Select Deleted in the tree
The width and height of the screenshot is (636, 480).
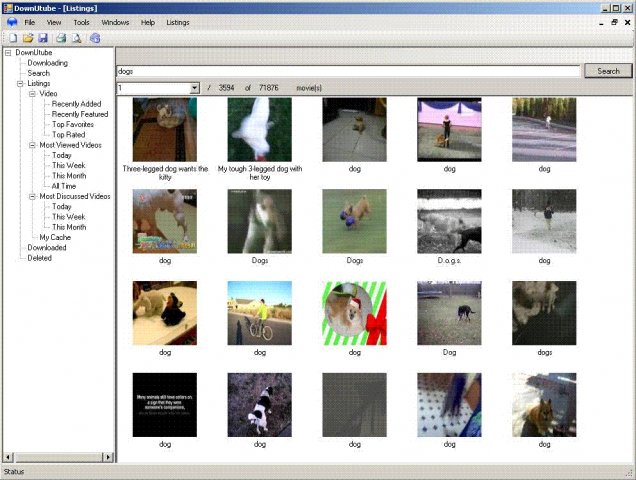tap(39, 258)
